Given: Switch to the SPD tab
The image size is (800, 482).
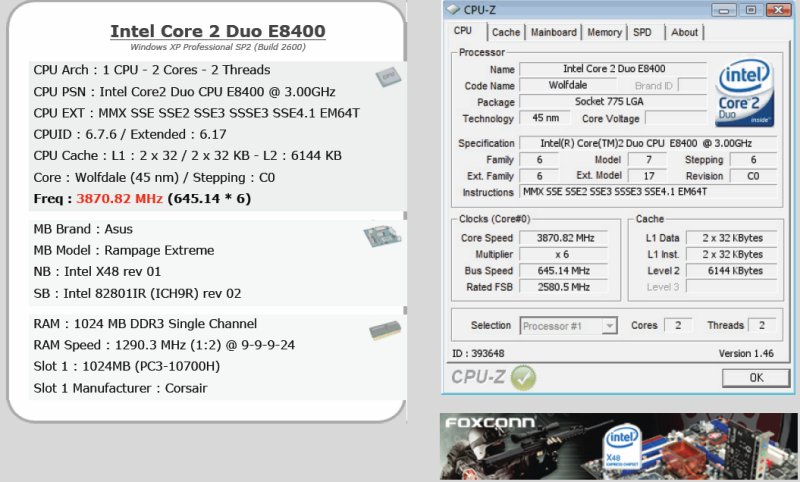Looking at the screenshot, I should 642,32.
